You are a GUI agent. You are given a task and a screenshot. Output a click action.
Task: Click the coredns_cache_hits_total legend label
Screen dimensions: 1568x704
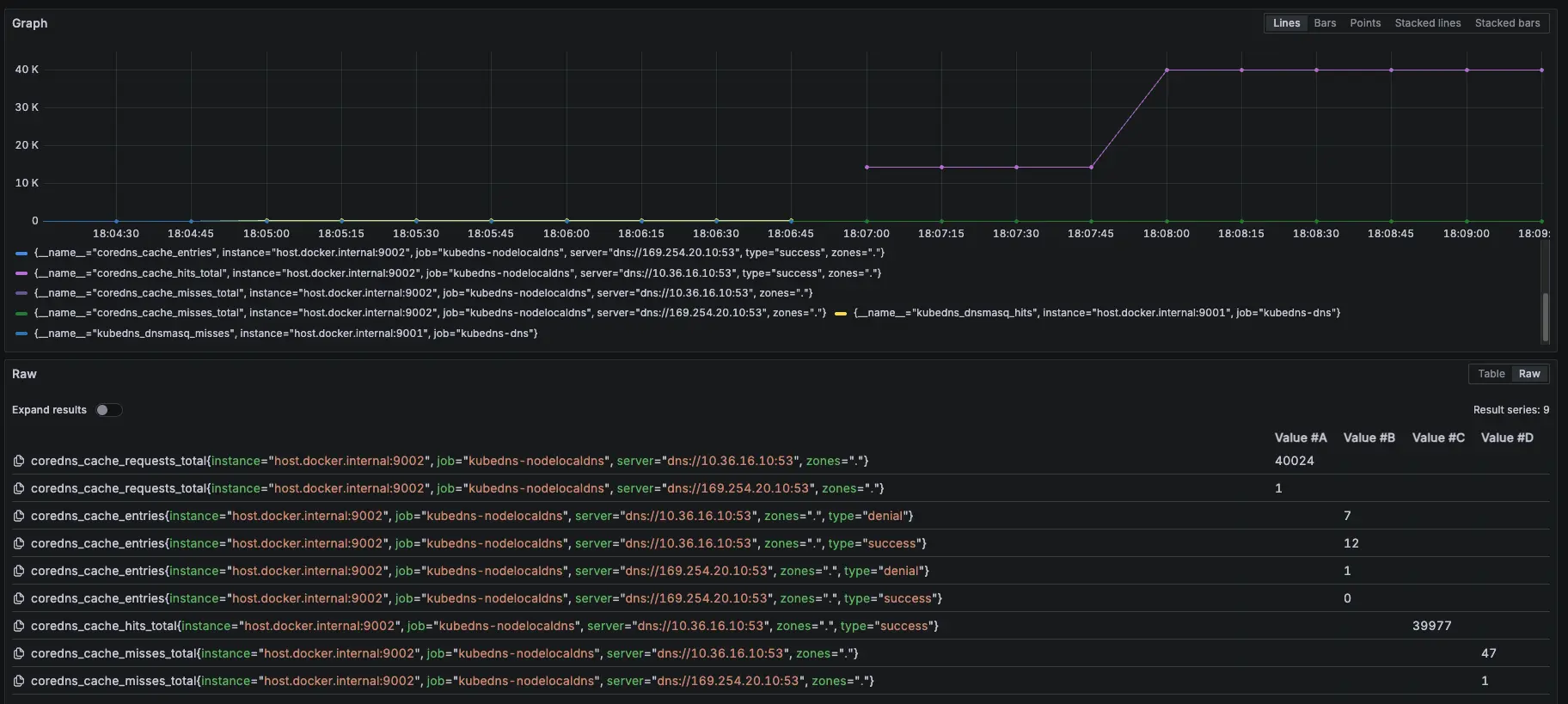[457, 273]
